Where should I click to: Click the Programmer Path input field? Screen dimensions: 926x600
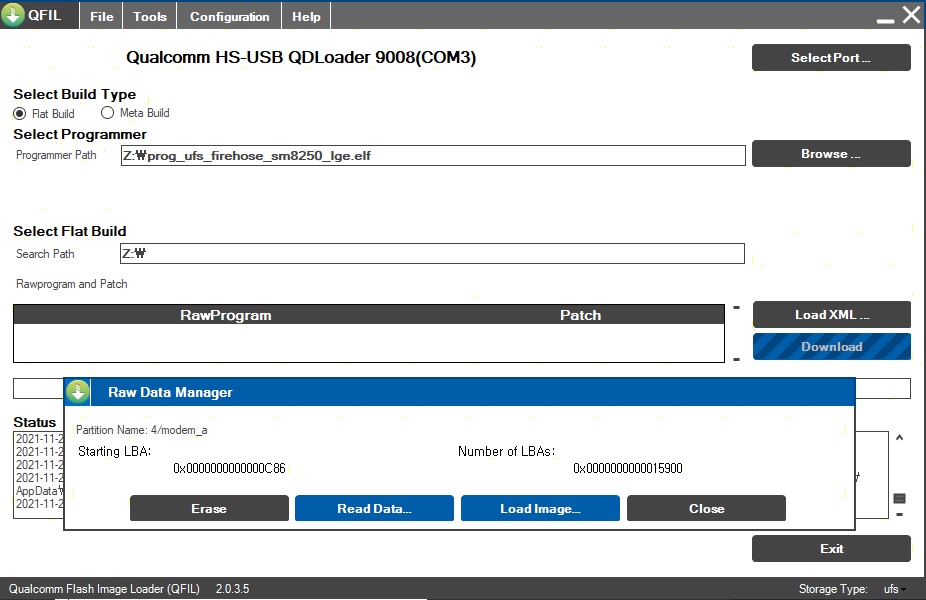point(433,156)
